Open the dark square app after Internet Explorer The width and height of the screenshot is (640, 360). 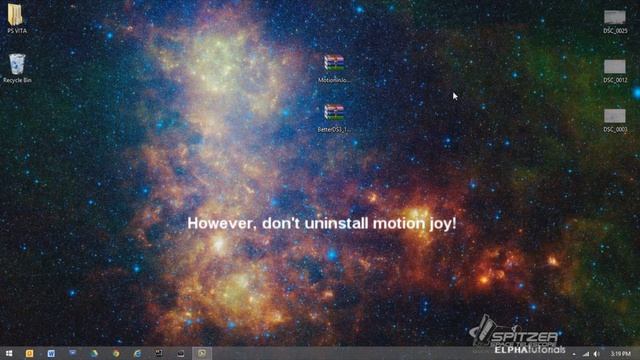click(x=159, y=353)
